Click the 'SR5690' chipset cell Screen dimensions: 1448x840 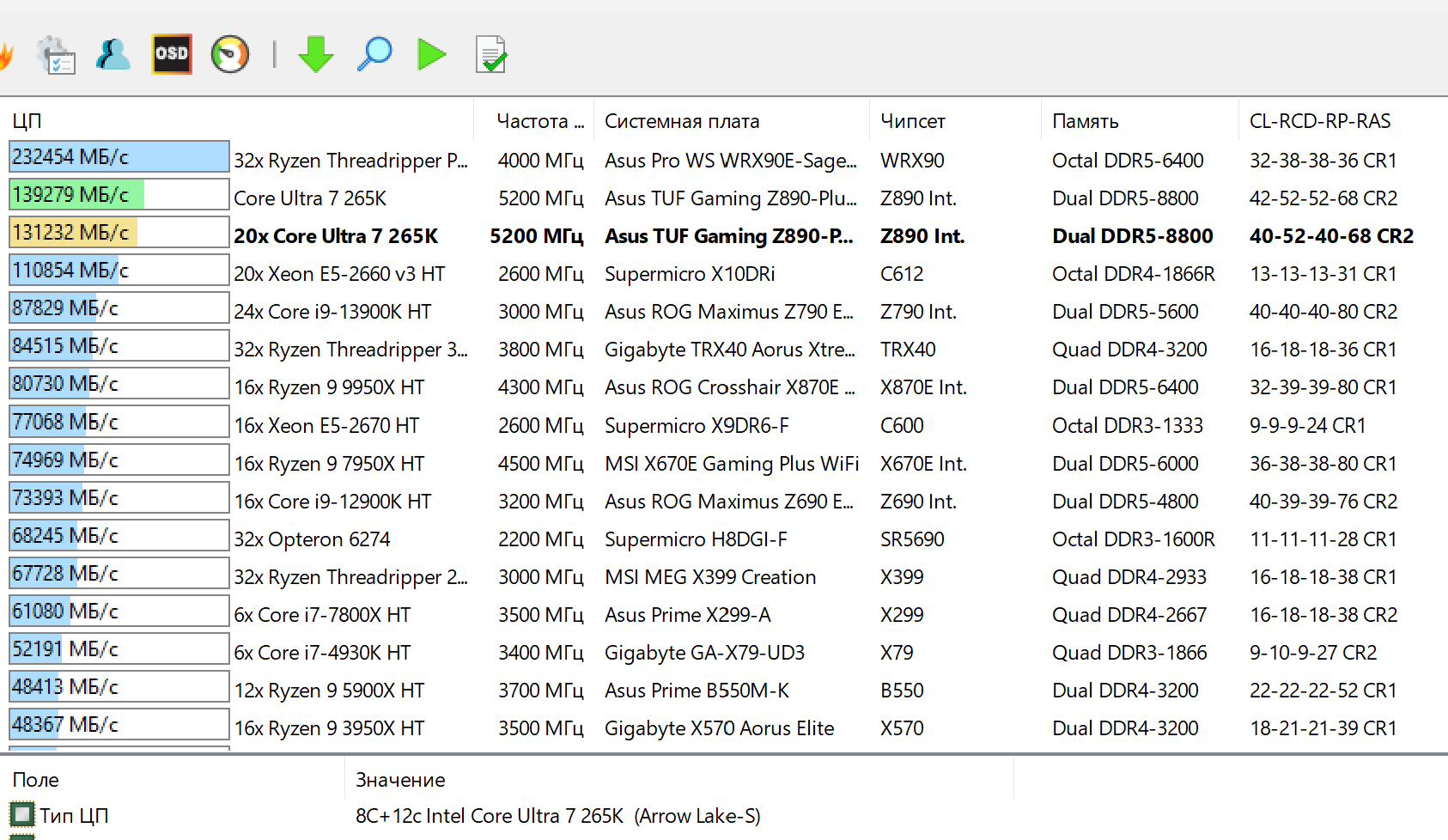(912, 539)
